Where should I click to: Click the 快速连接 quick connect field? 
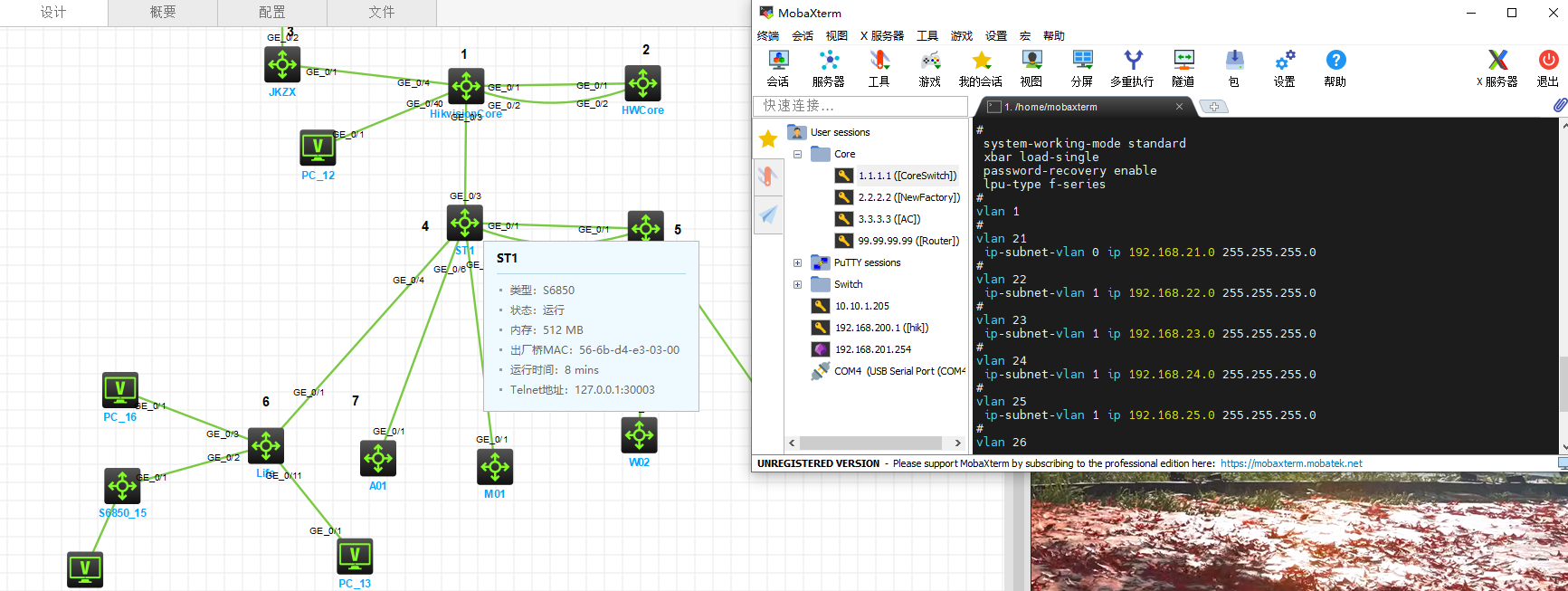[860, 106]
